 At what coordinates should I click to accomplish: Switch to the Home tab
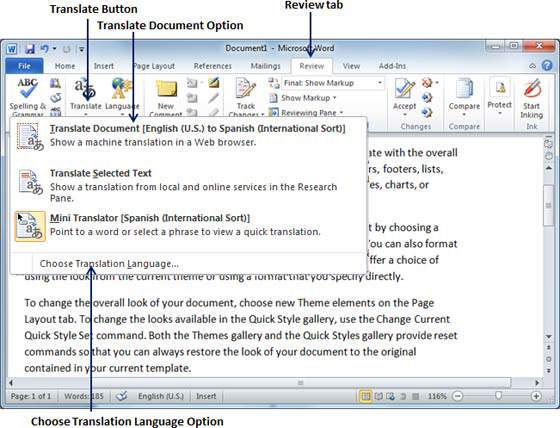click(x=65, y=66)
